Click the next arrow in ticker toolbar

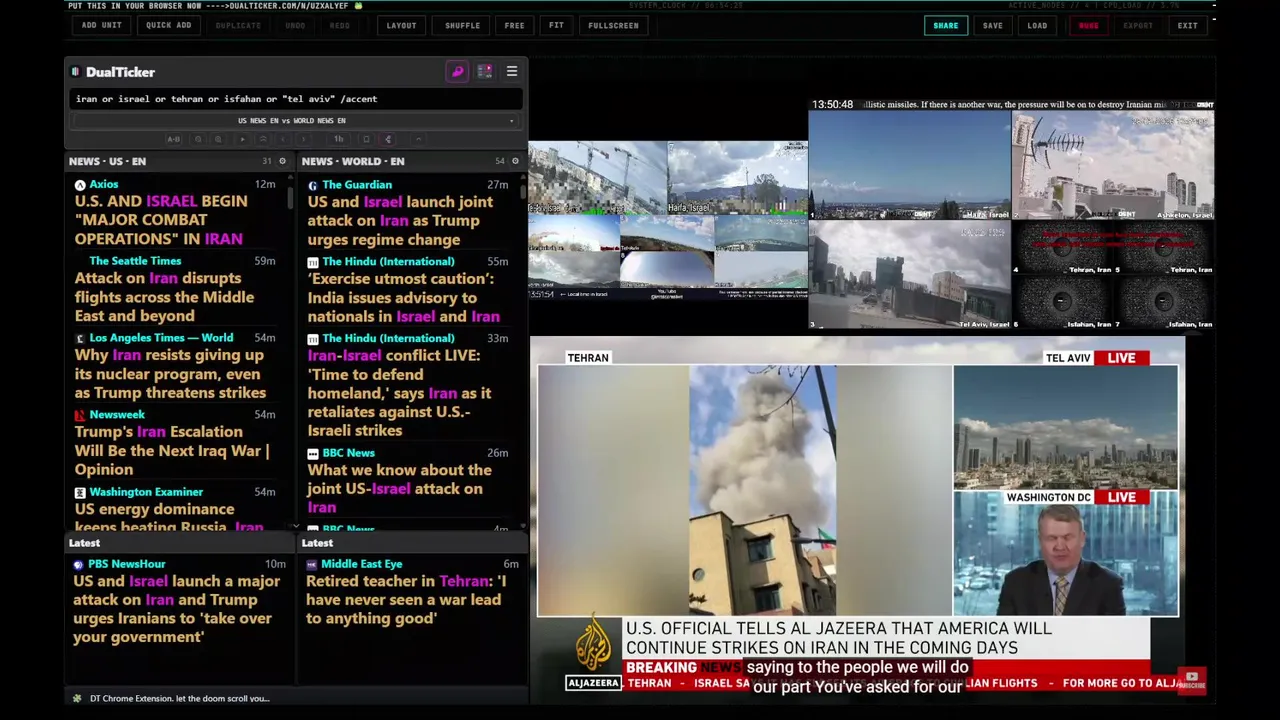click(x=303, y=139)
